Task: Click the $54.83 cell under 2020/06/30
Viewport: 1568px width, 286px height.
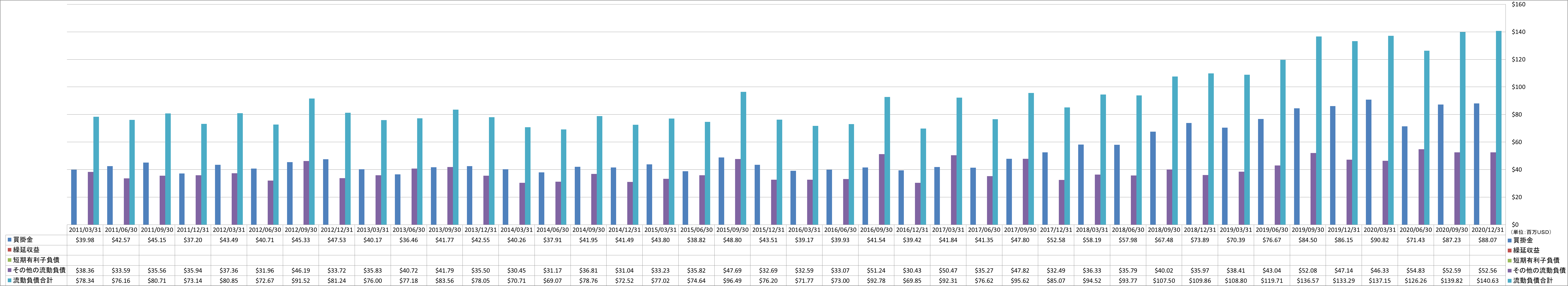Action: click(x=1416, y=270)
